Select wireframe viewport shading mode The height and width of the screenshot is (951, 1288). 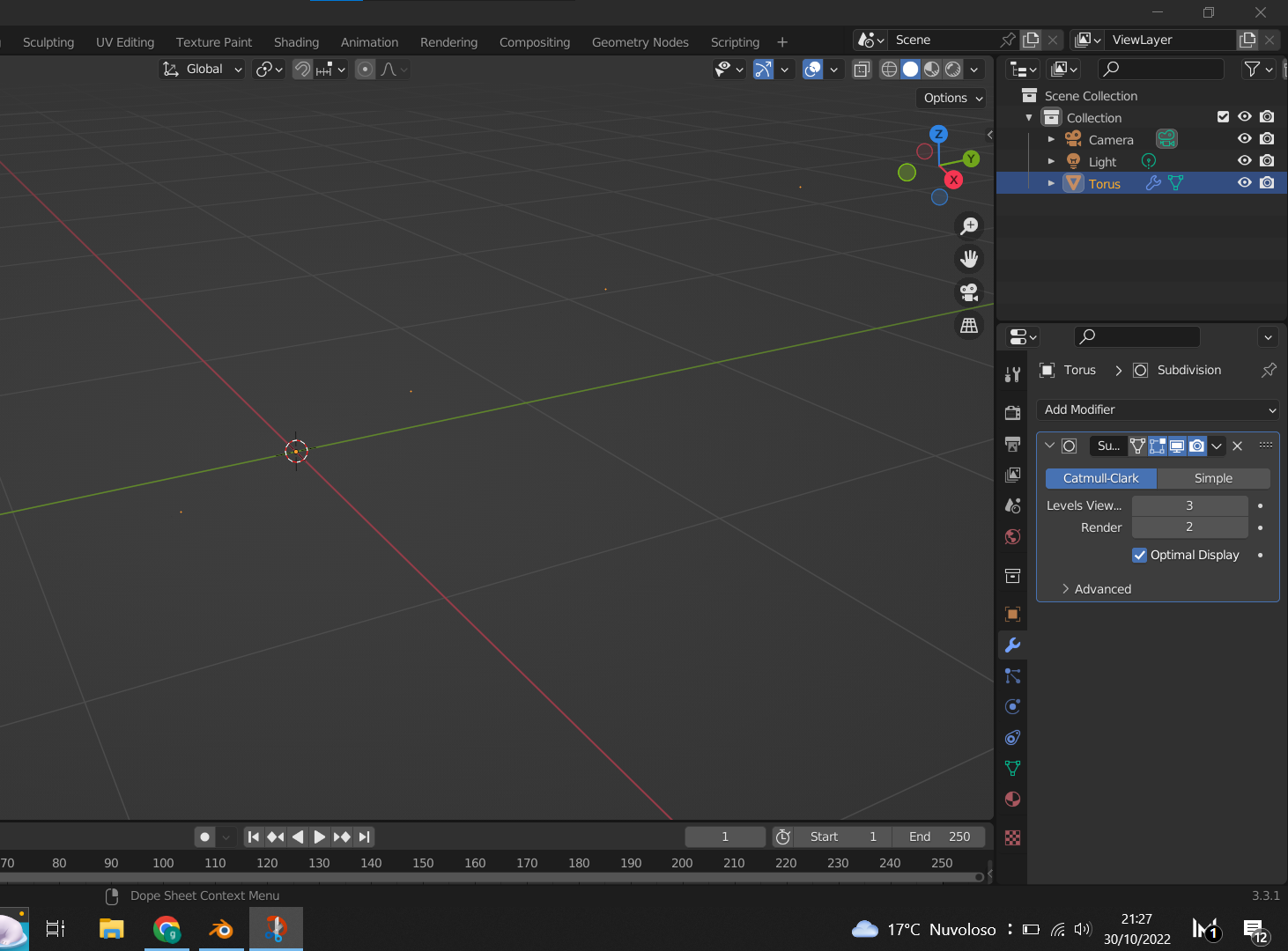coord(890,69)
